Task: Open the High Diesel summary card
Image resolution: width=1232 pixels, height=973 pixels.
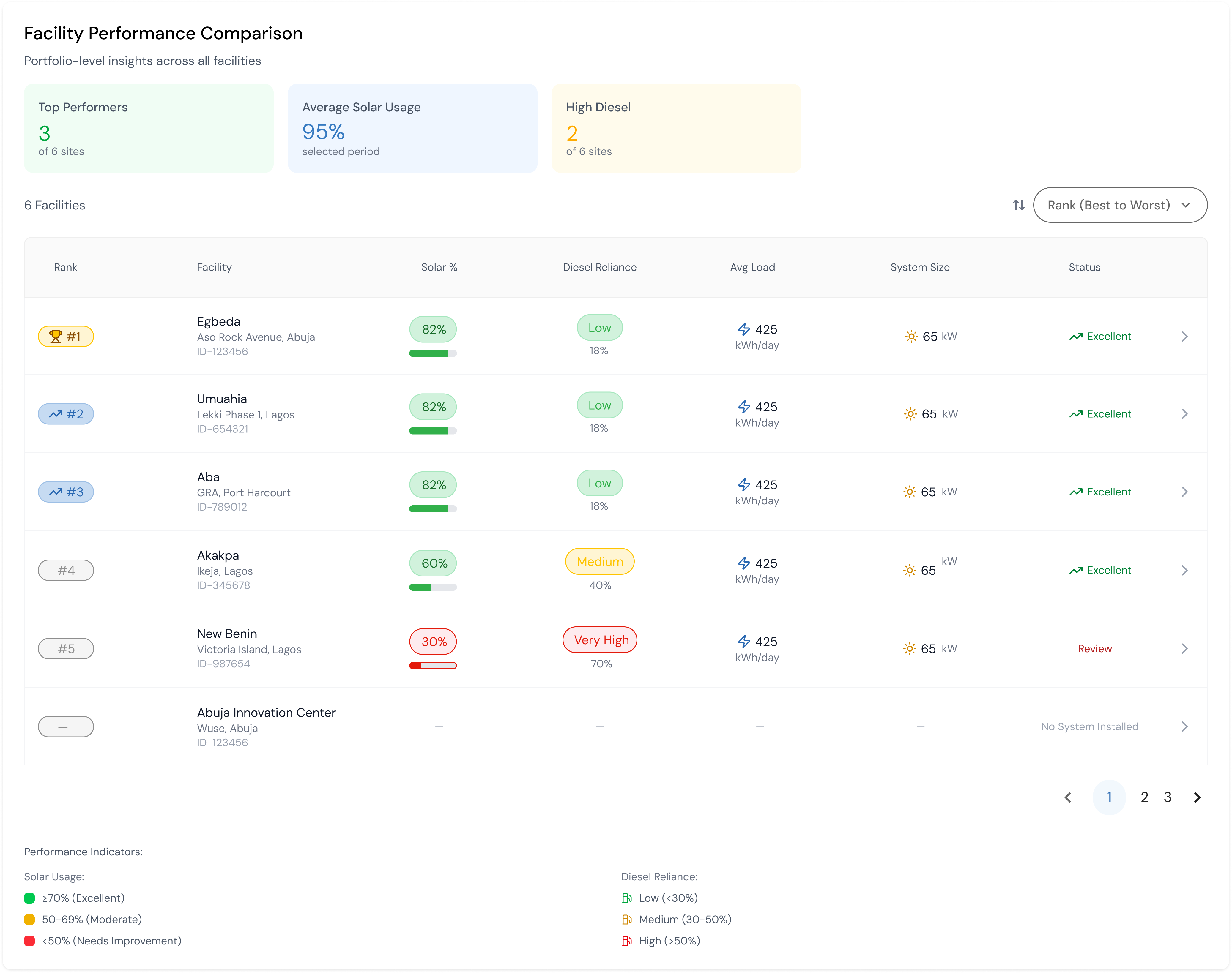Action: coord(676,128)
